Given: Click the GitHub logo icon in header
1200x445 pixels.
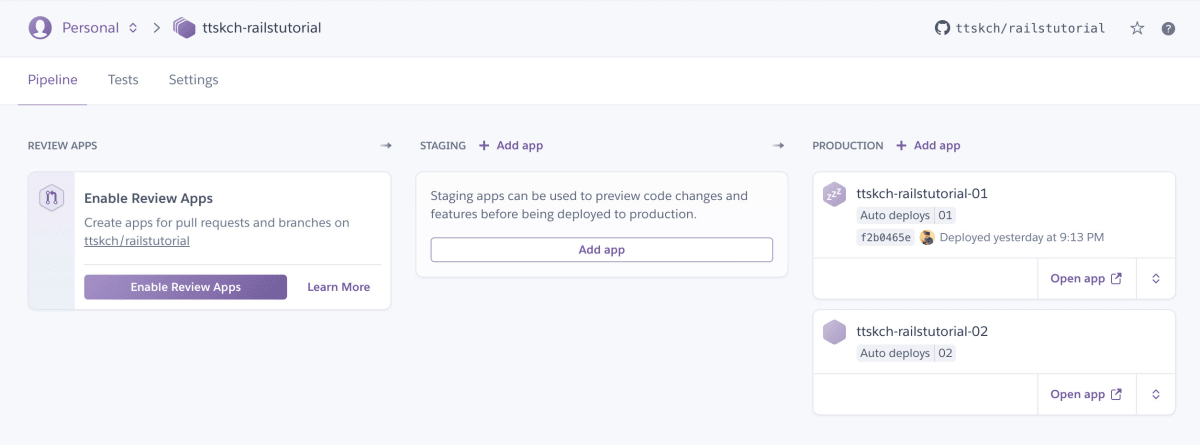Looking at the screenshot, I should (x=941, y=28).
